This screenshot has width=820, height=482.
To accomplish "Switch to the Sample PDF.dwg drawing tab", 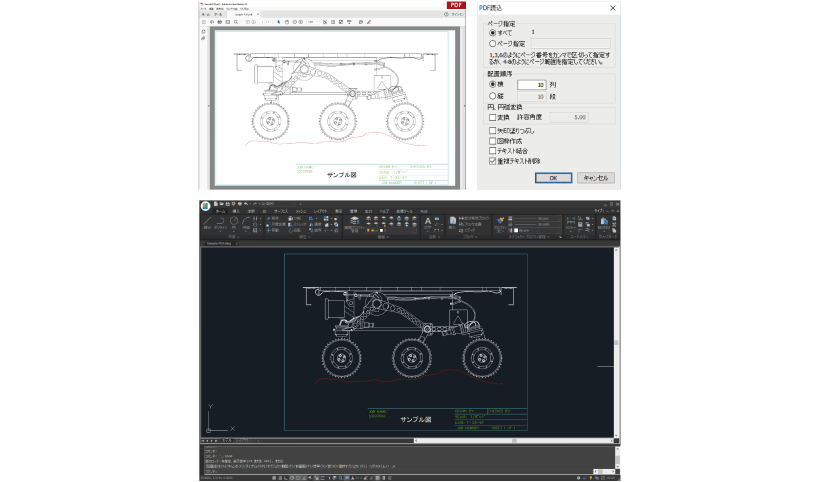I will (x=218, y=243).
